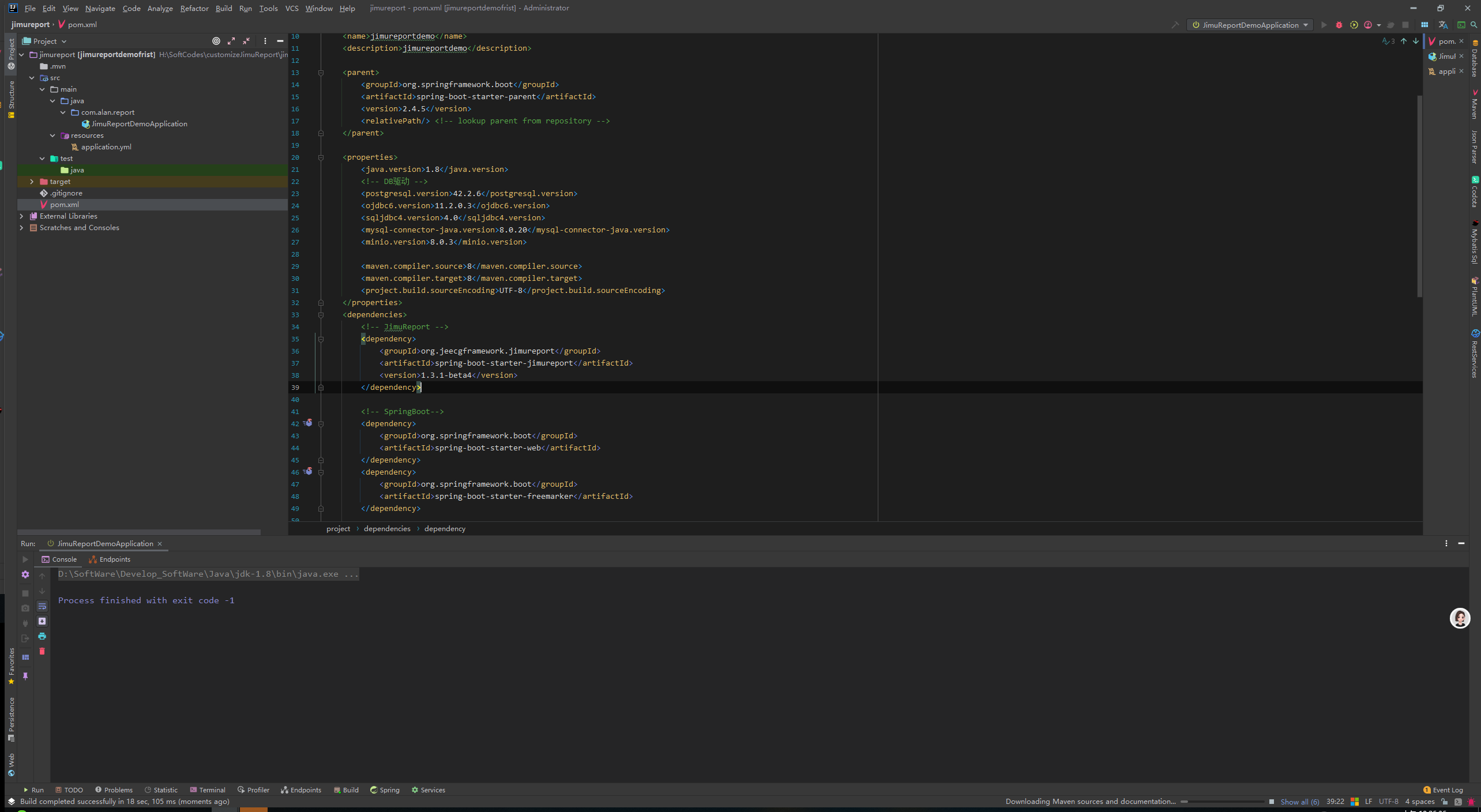
Task: Click Show all (6) background tasks link
Action: pyautogui.click(x=1299, y=802)
